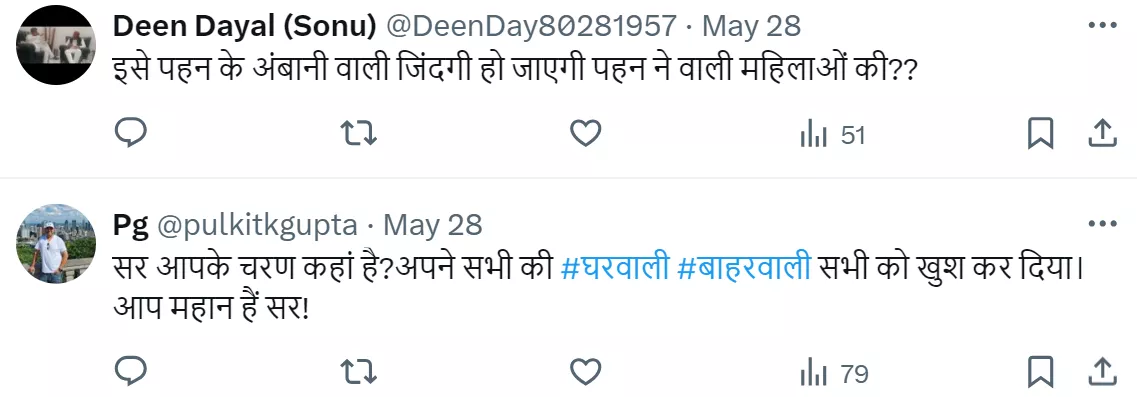Screen dimensions: 1137x397
Task: Bookmark Pg's tweet
Action: 1041,373
